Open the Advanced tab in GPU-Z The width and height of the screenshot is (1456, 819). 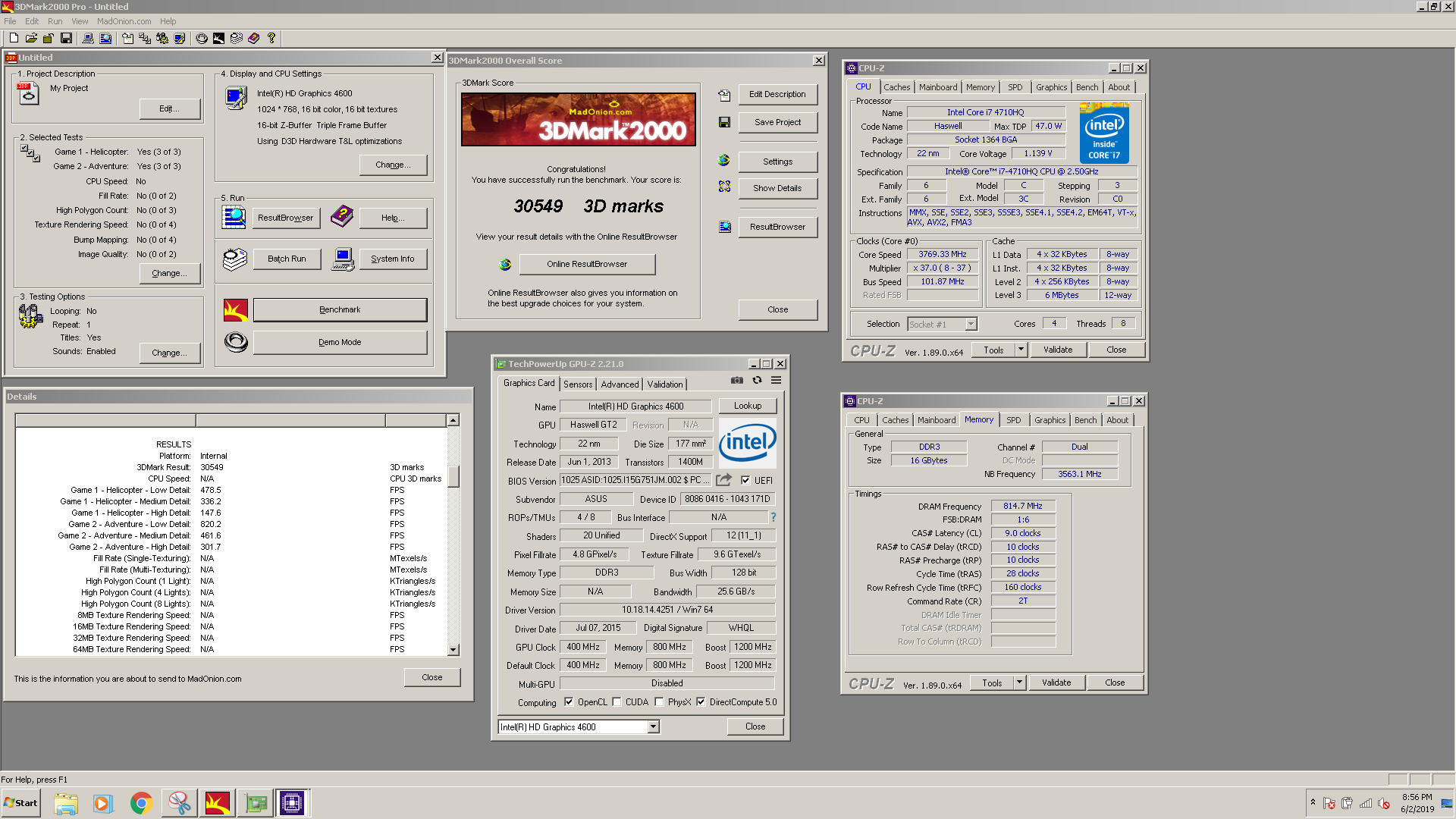click(620, 384)
